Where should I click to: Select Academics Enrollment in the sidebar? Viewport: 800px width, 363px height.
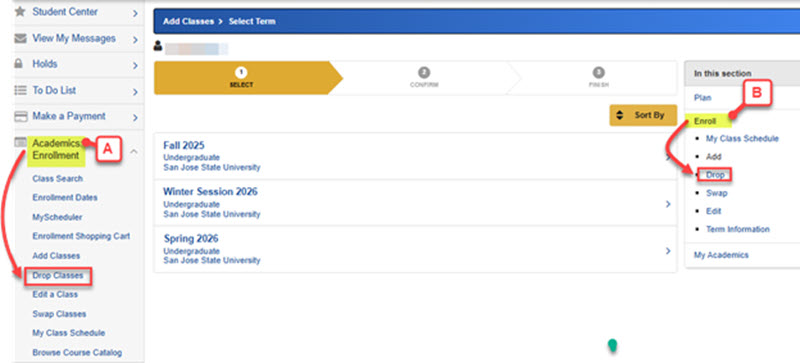(56, 150)
